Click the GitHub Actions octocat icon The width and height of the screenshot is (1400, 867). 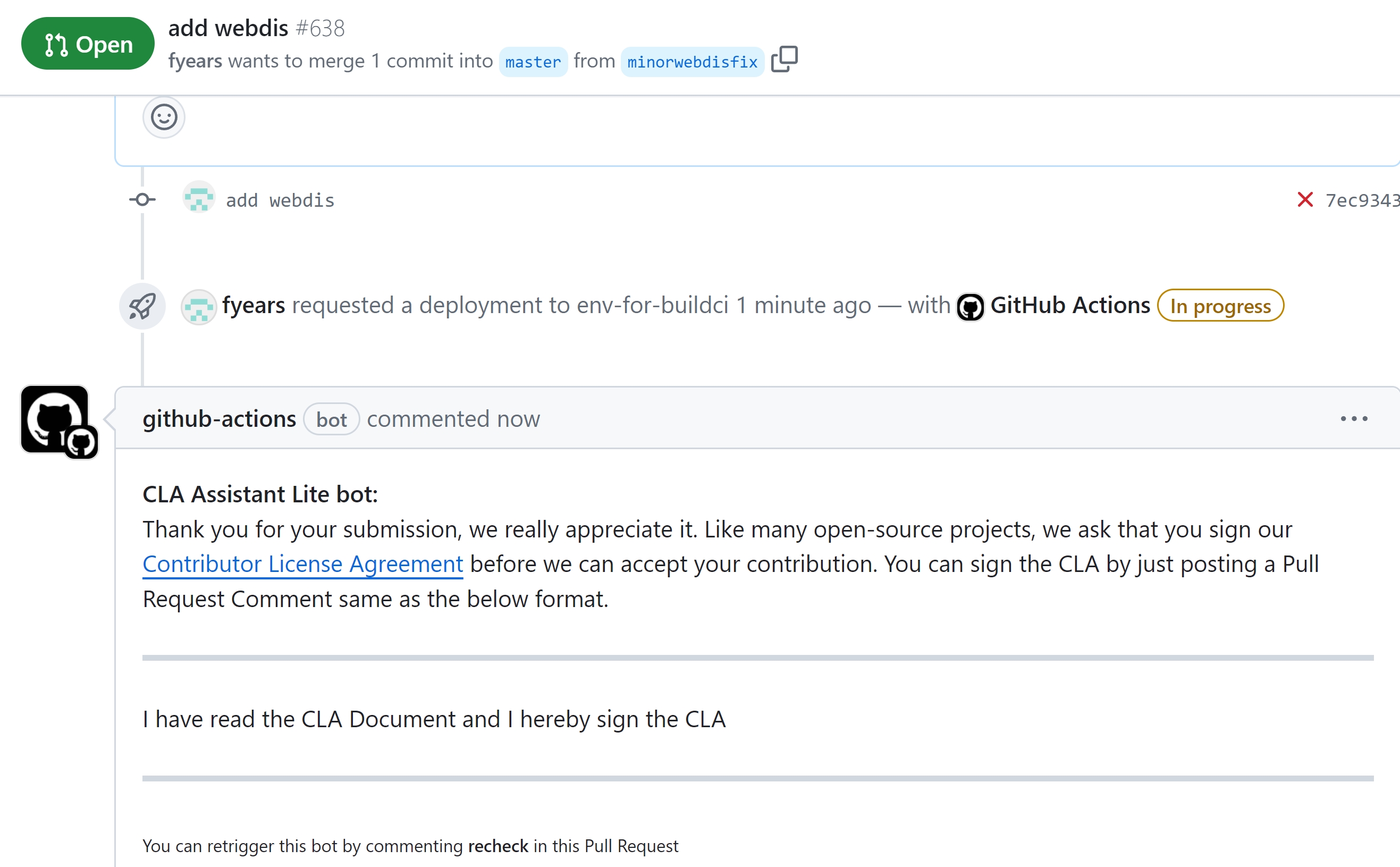pos(970,307)
